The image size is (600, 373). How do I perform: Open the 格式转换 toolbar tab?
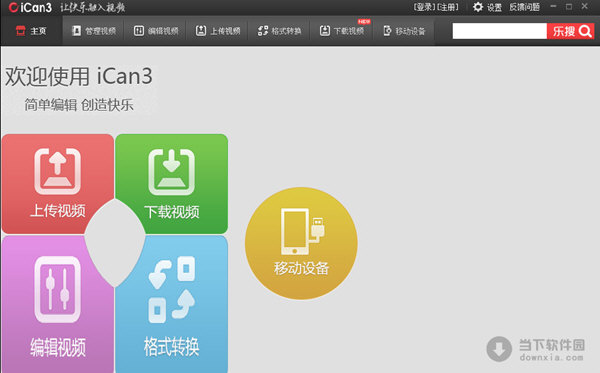click(x=280, y=31)
